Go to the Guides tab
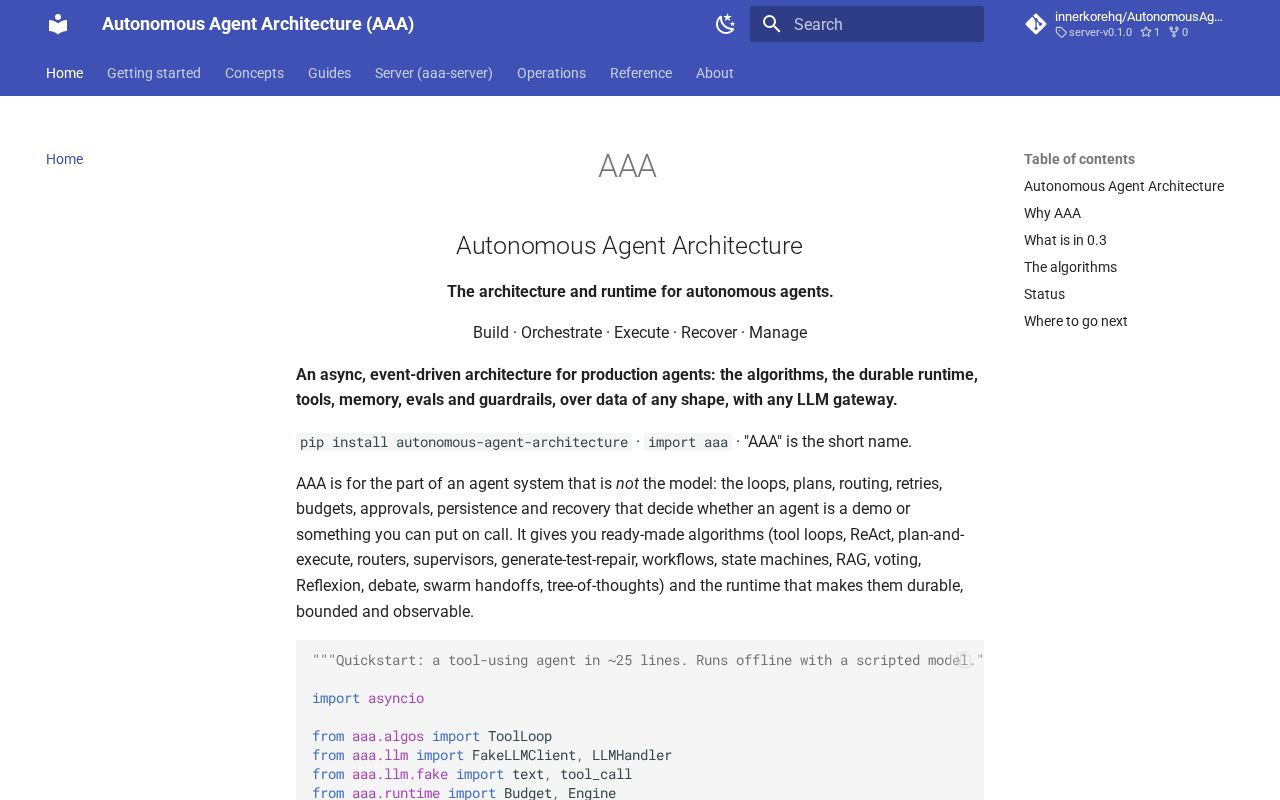 [x=329, y=73]
